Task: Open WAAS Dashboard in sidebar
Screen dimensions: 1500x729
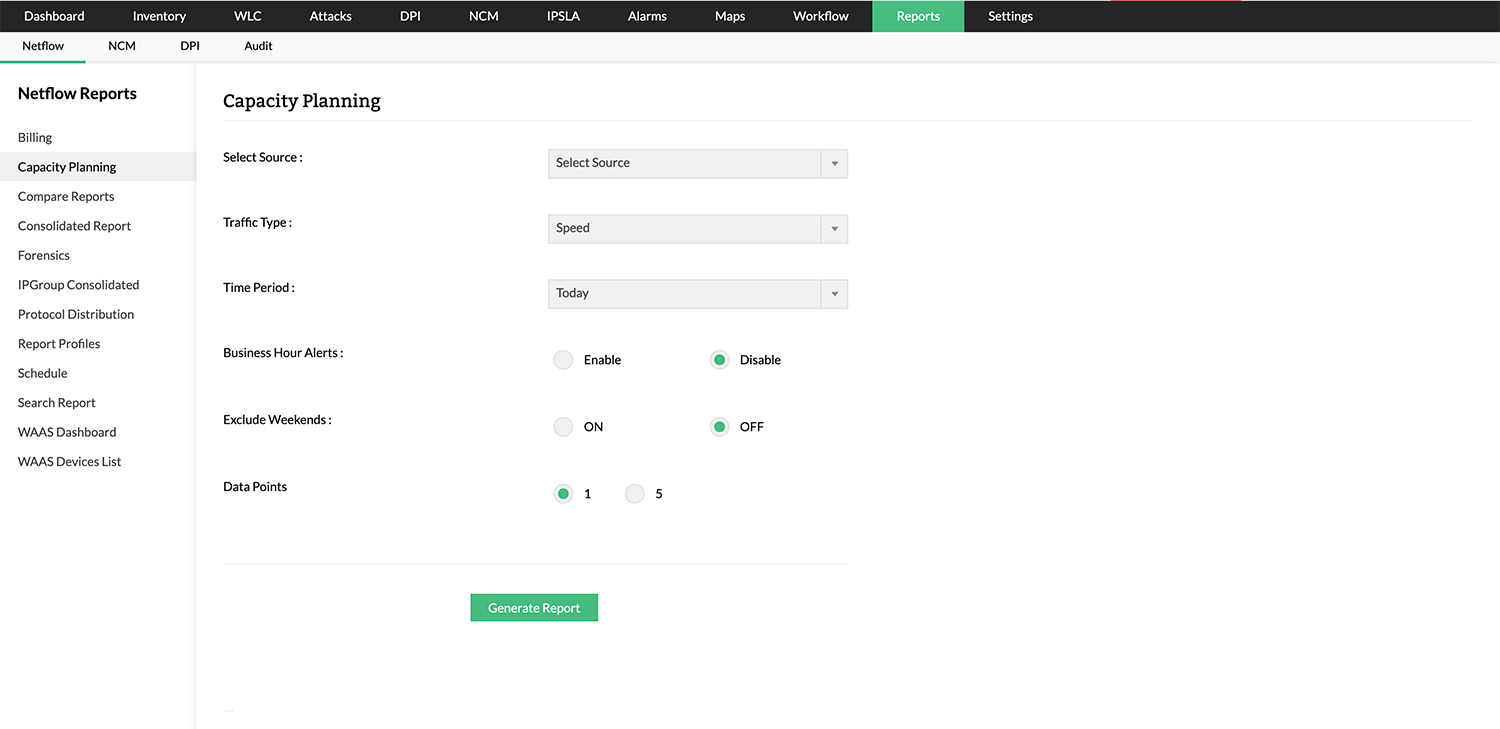Action: [x=67, y=433]
